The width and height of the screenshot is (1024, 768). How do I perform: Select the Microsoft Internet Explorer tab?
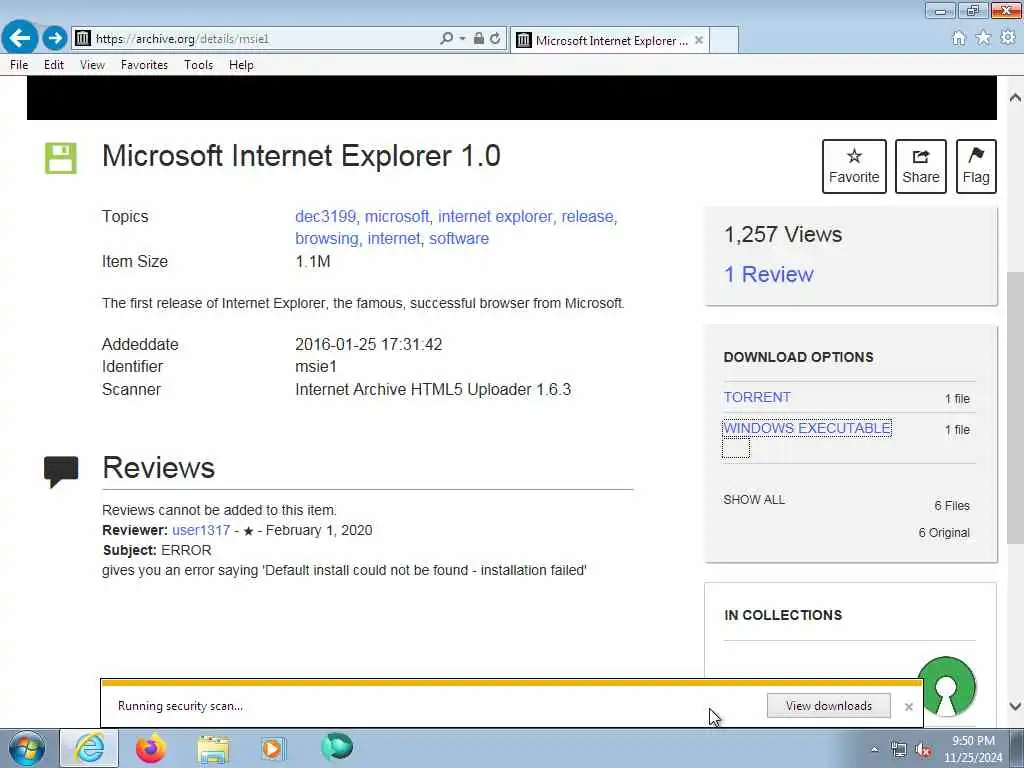609,40
